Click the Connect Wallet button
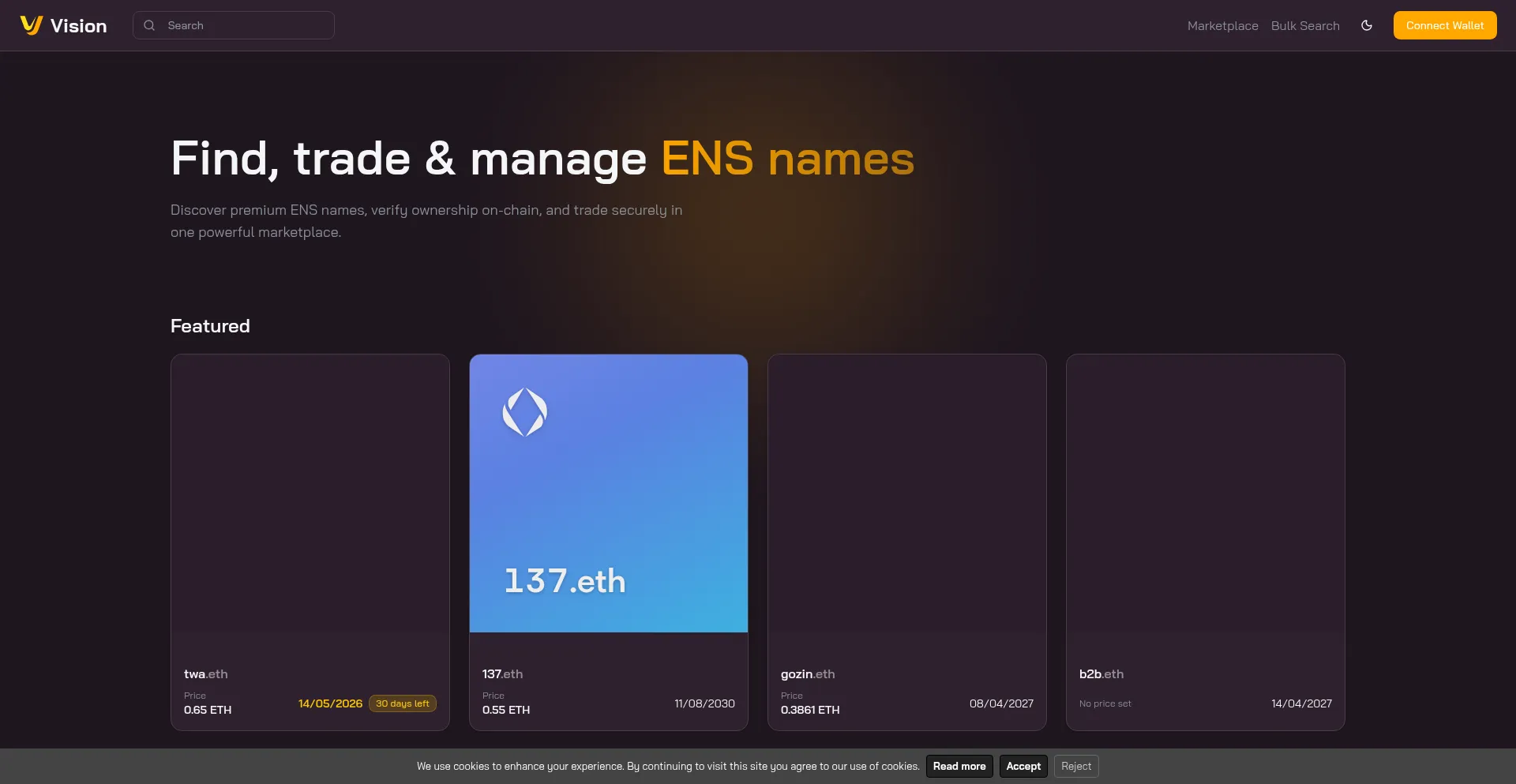The height and width of the screenshot is (784, 1516). tap(1445, 25)
